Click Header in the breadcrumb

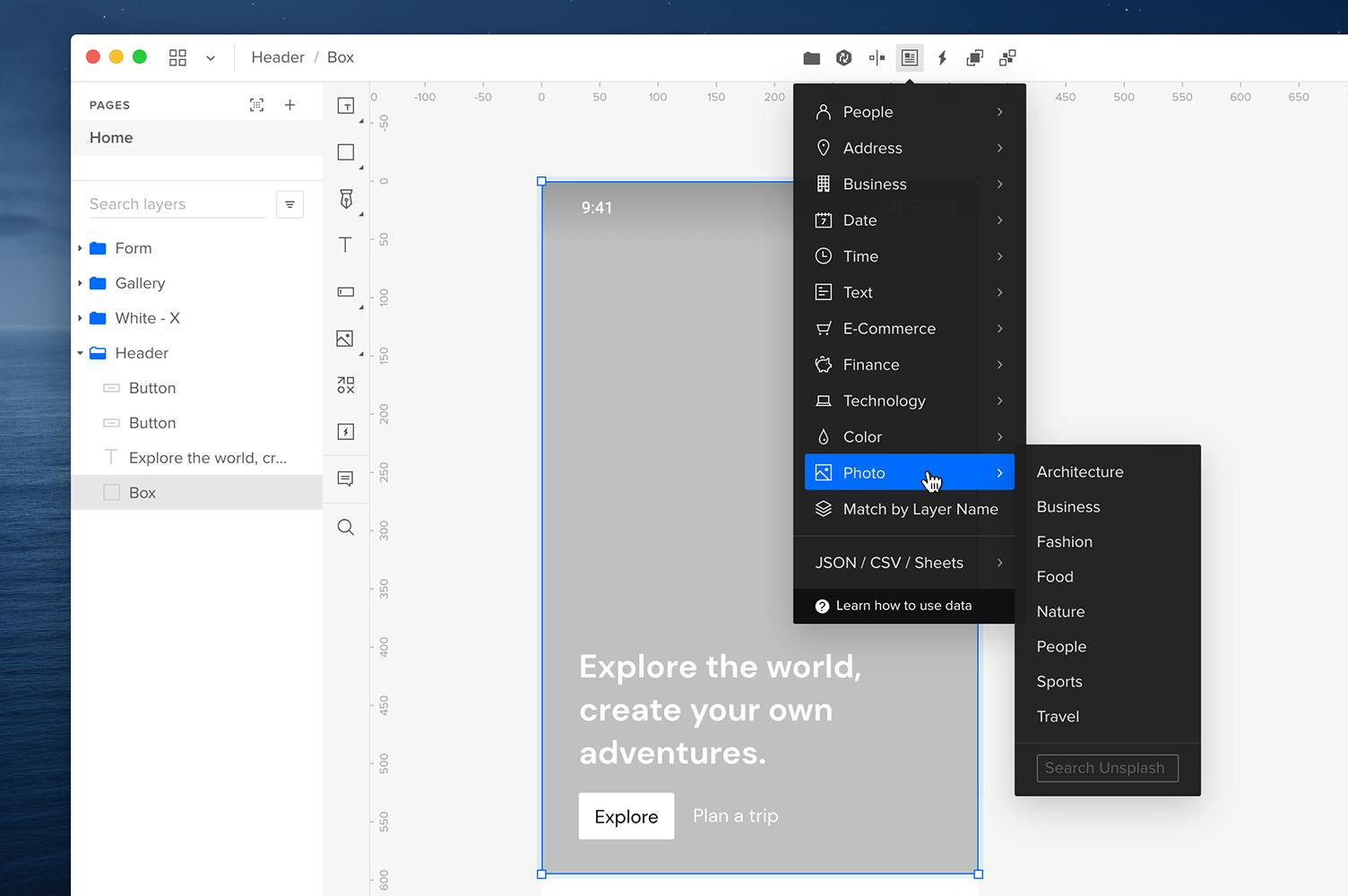click(278, 57)
